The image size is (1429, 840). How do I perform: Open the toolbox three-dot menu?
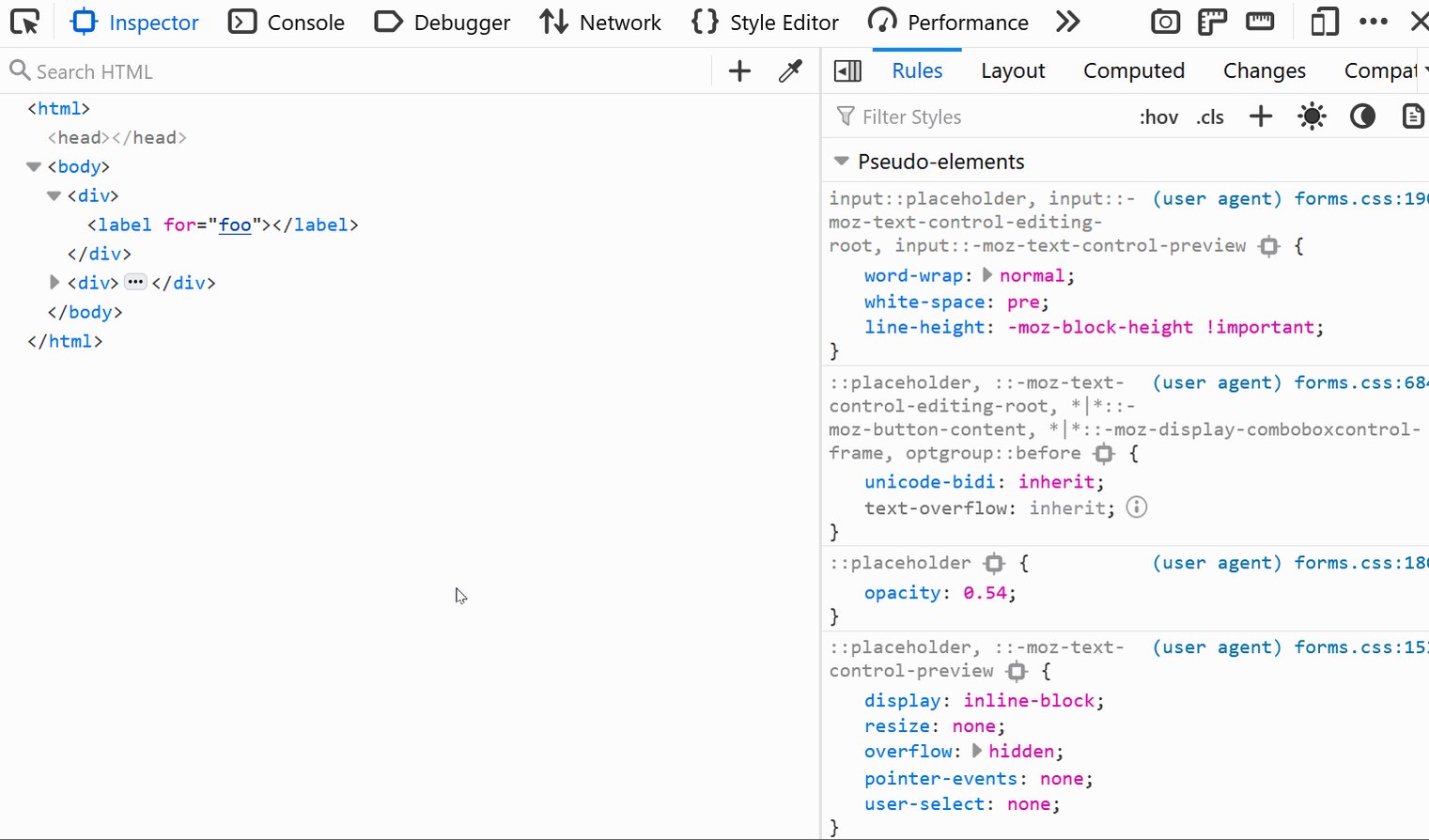point(1373,22)
